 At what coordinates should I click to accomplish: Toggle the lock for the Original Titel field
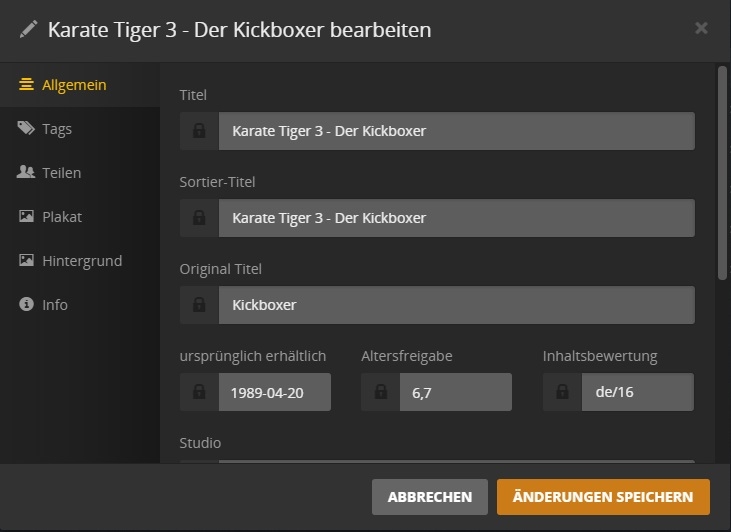click(199, 305)
